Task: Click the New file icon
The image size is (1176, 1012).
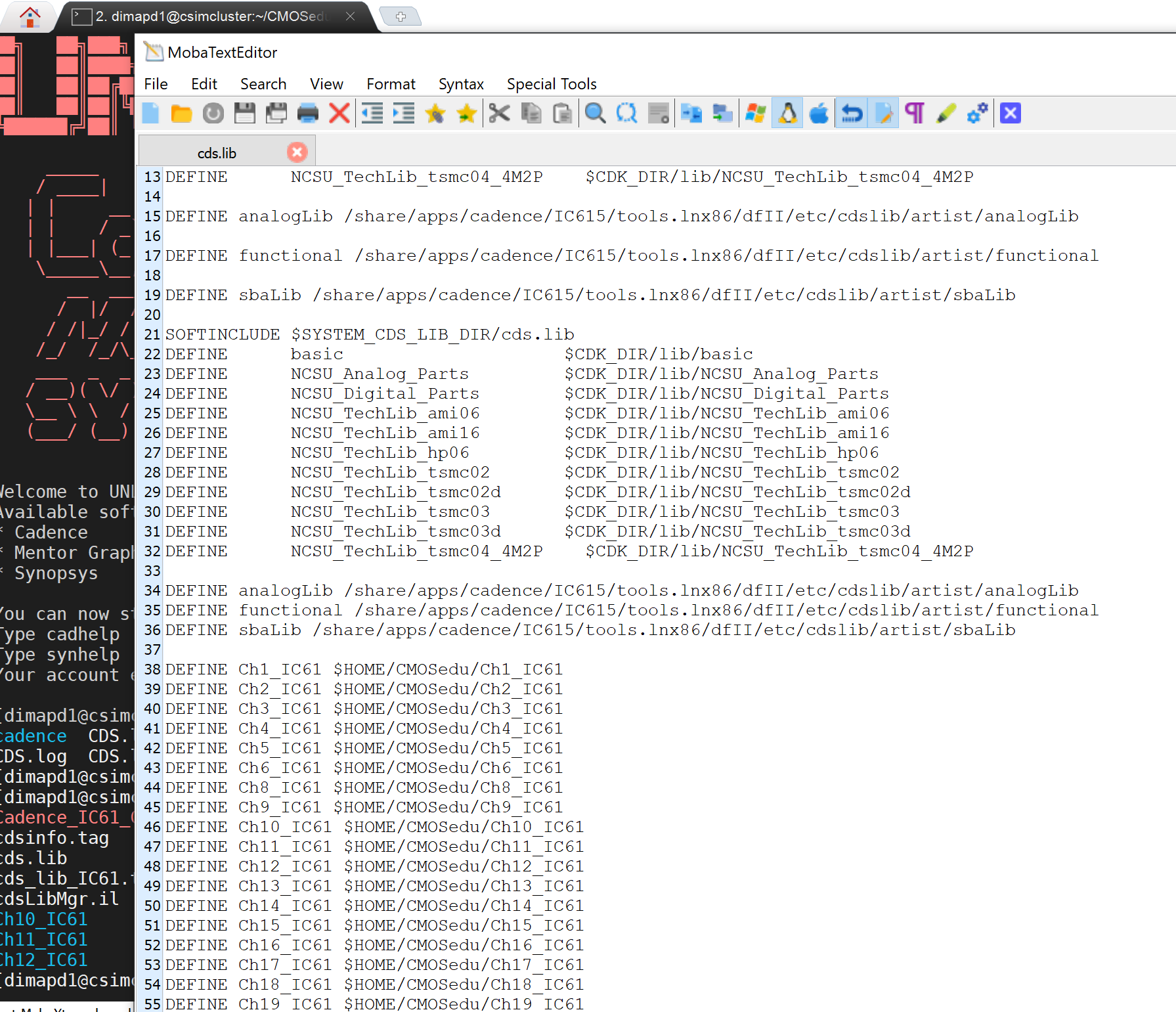Action: [150, 114]
